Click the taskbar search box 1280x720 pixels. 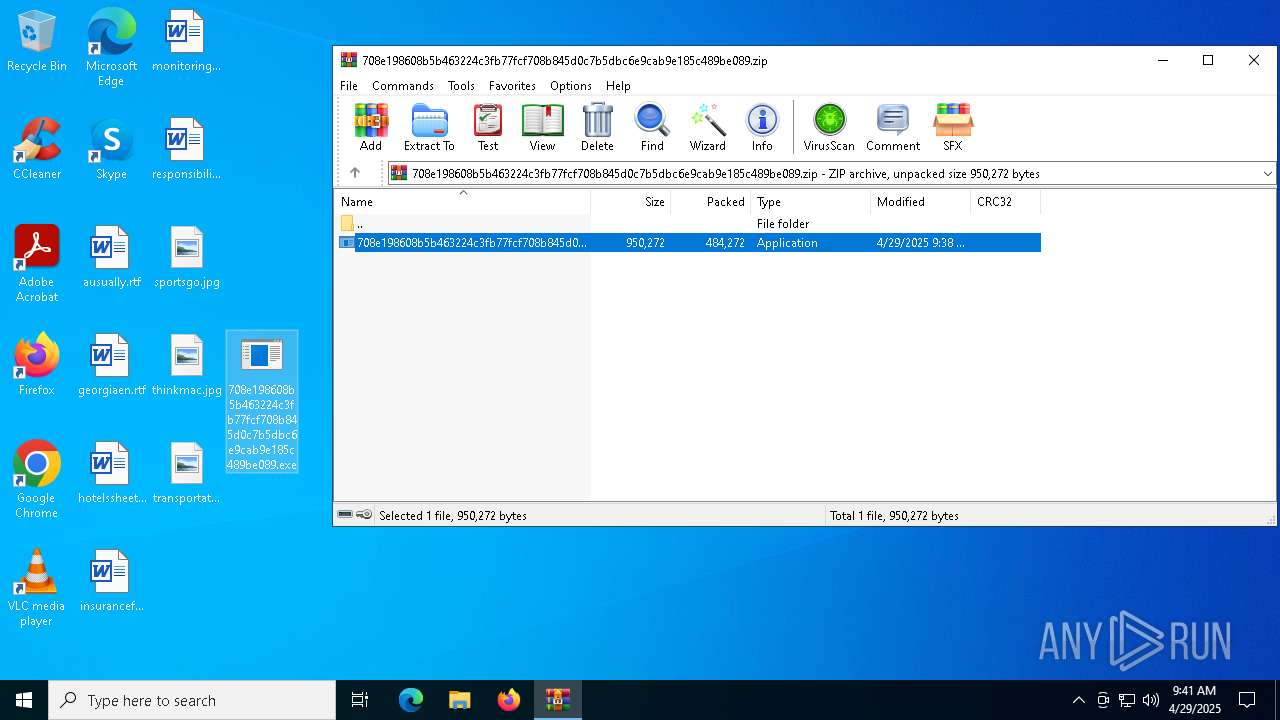pos(192,700)
